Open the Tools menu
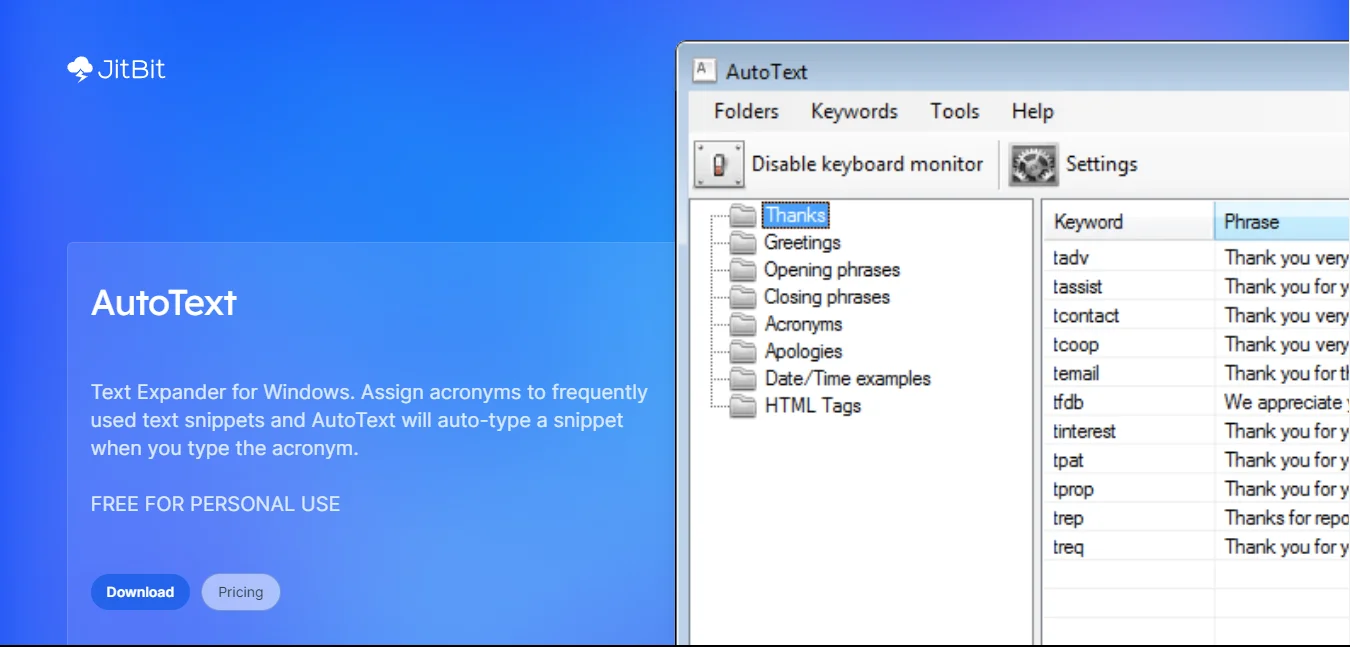The image size is (1350, 647). point(954,111)
